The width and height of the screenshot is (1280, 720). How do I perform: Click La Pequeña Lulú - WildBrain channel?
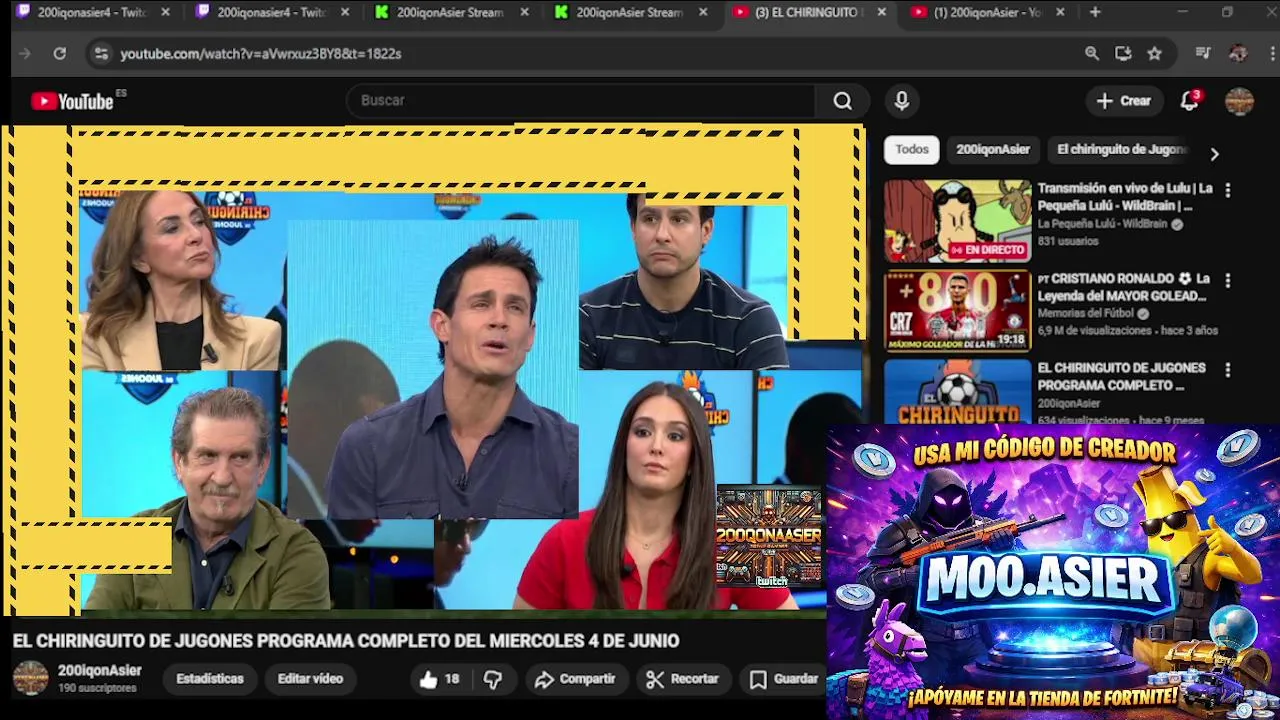pos(1102,224)
